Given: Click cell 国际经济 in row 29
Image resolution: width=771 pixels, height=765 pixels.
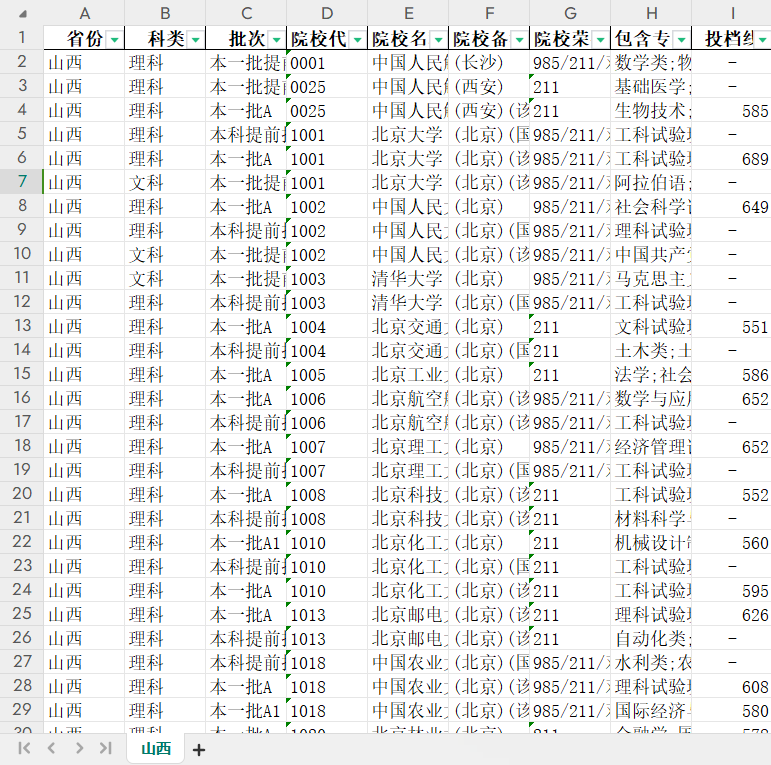Looking at the screenshot, I should click(652, 710).
